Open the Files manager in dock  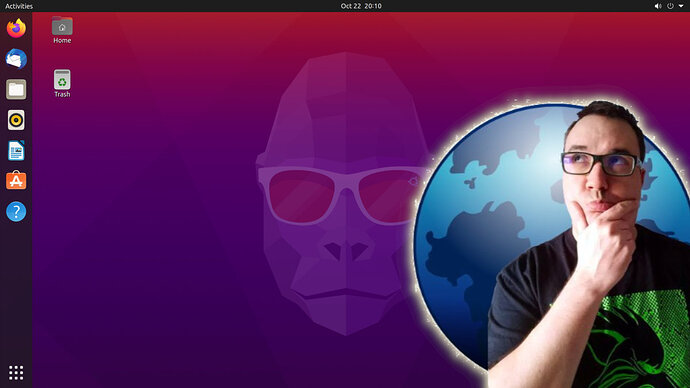click(16, 89)
